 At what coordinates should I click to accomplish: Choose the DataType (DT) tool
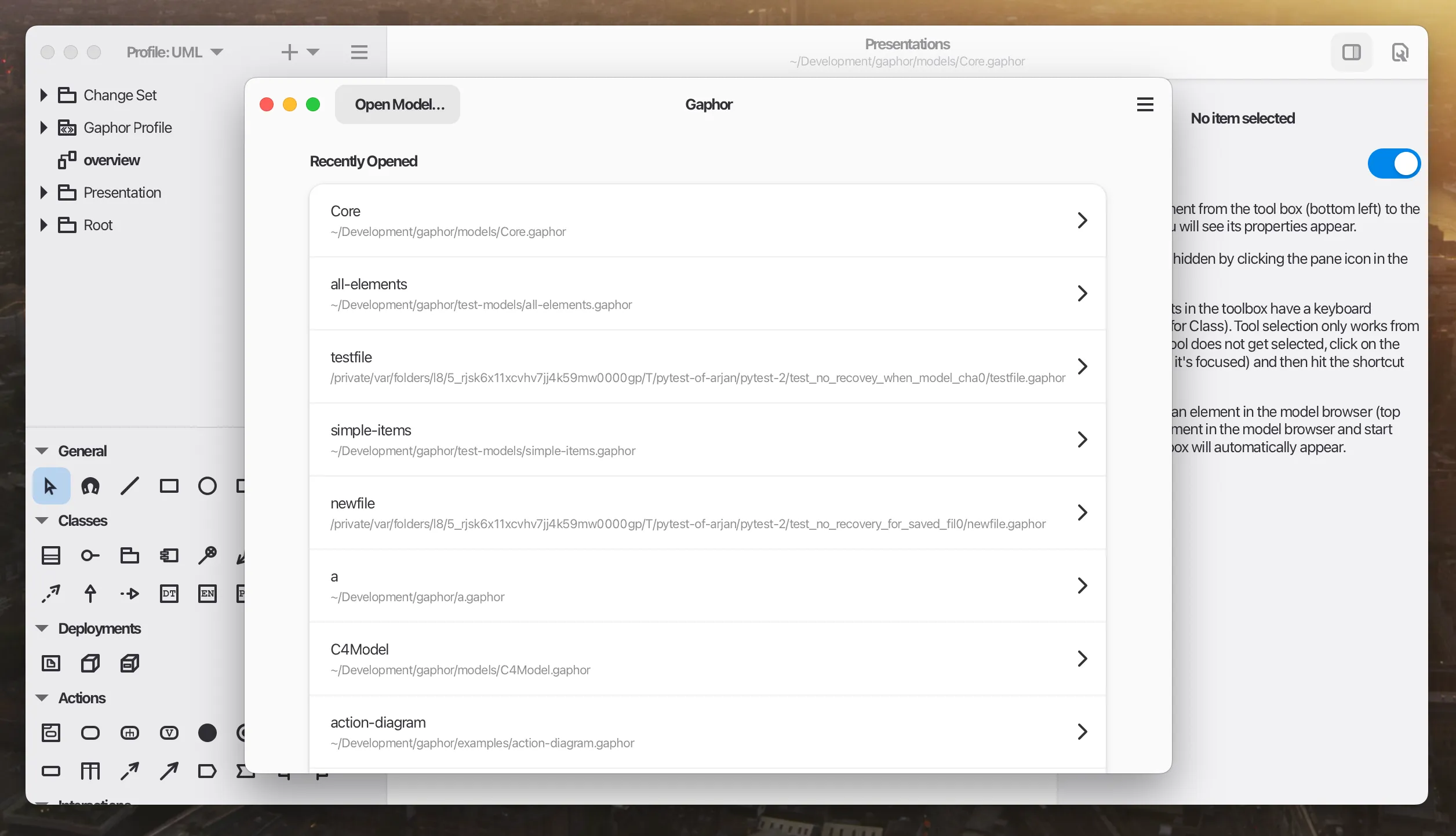(169, 594)
